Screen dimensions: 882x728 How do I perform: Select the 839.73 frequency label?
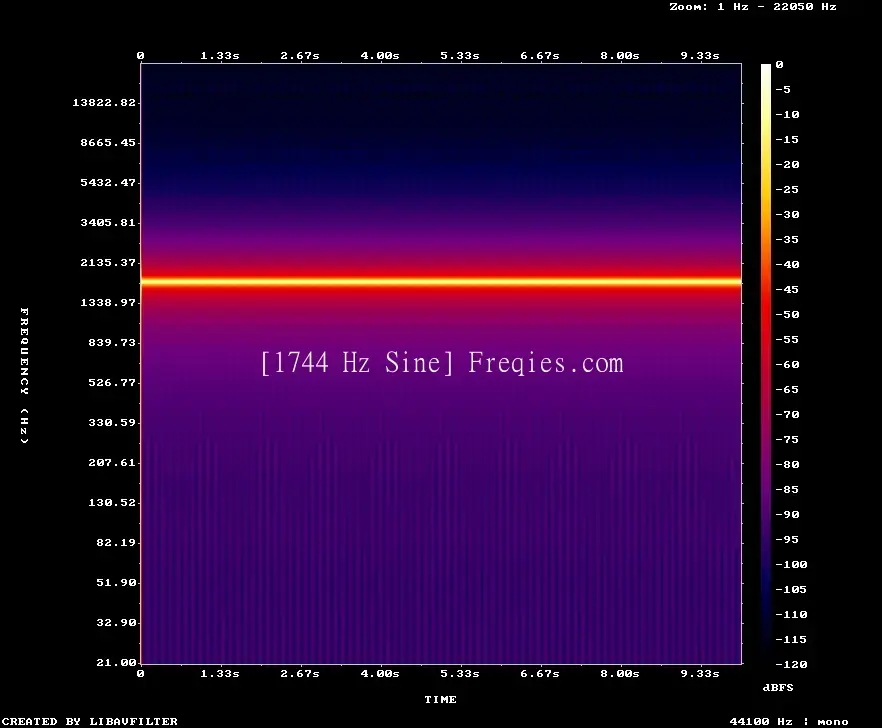pos(112,342)
